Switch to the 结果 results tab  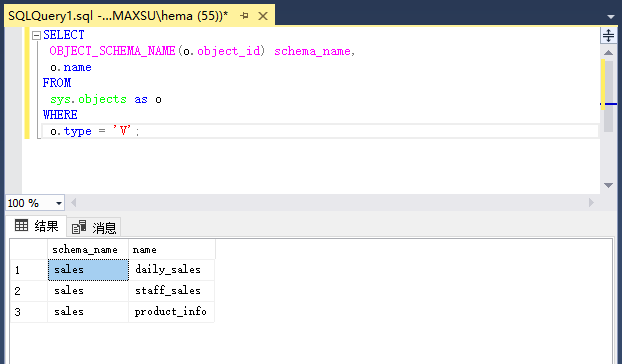pyautogui.click(x=36, y=226)
